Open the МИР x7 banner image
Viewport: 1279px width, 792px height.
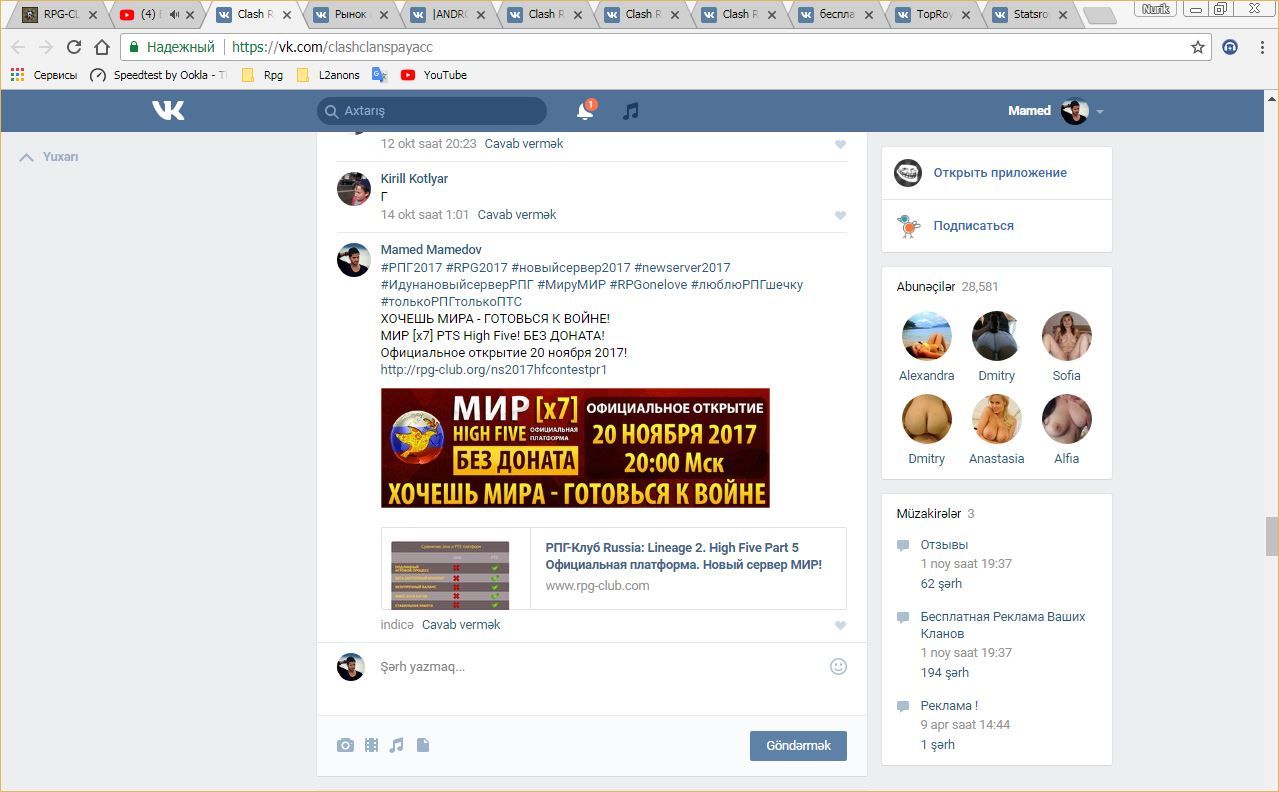pos(575,447)
